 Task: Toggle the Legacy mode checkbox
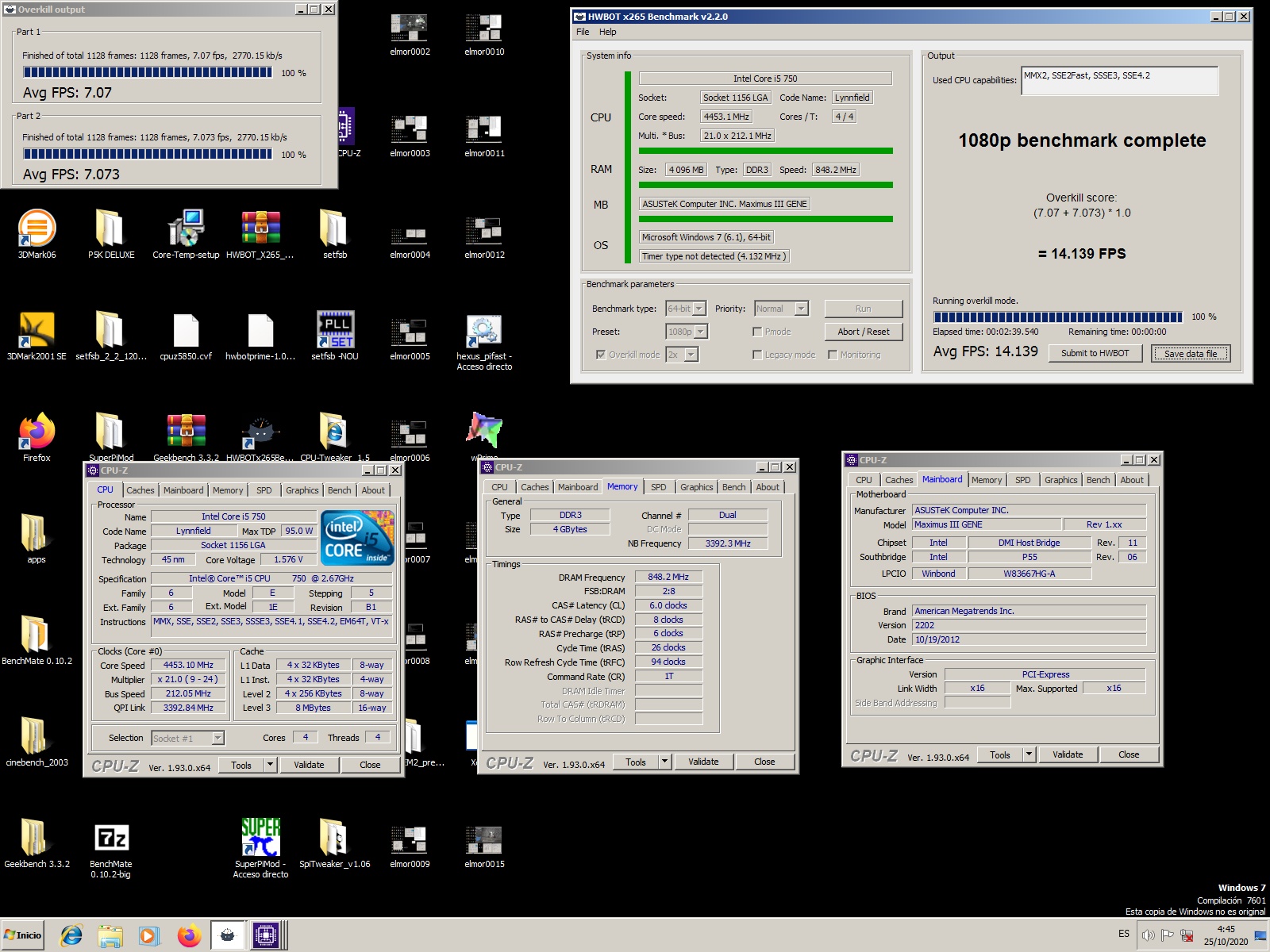[x=757, y=355]
